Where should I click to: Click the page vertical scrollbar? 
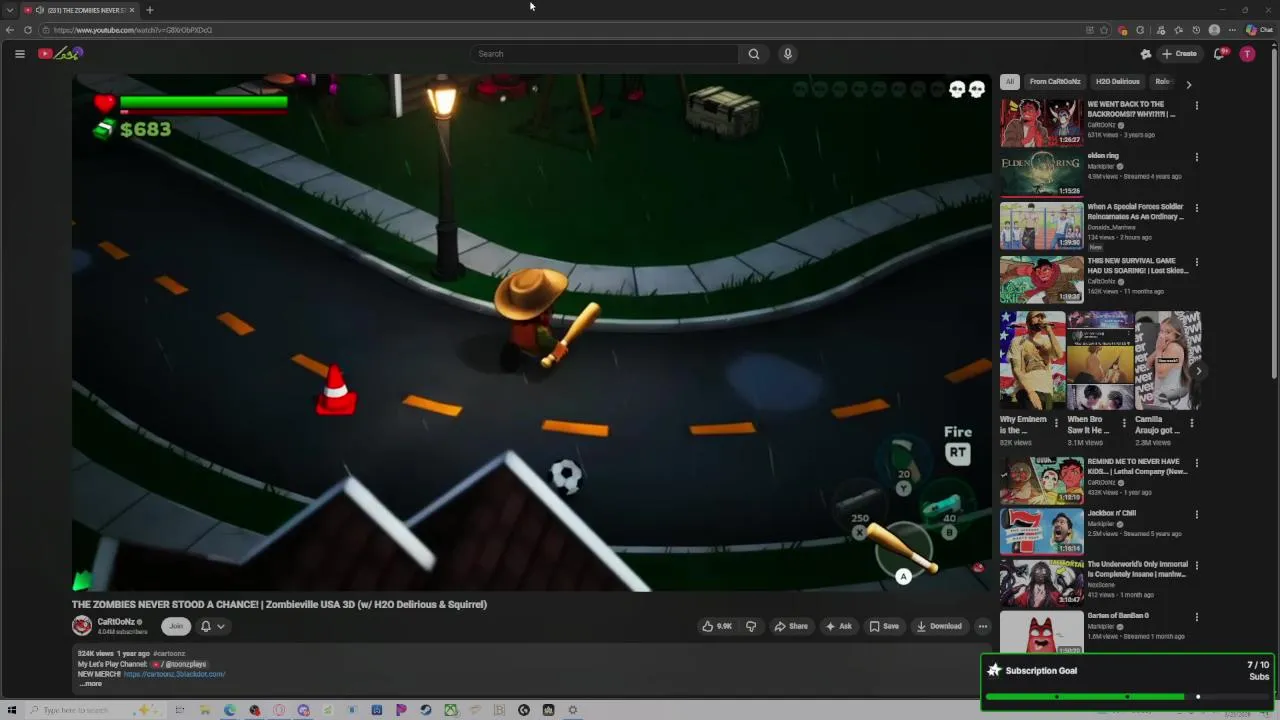click(1274, 215)
